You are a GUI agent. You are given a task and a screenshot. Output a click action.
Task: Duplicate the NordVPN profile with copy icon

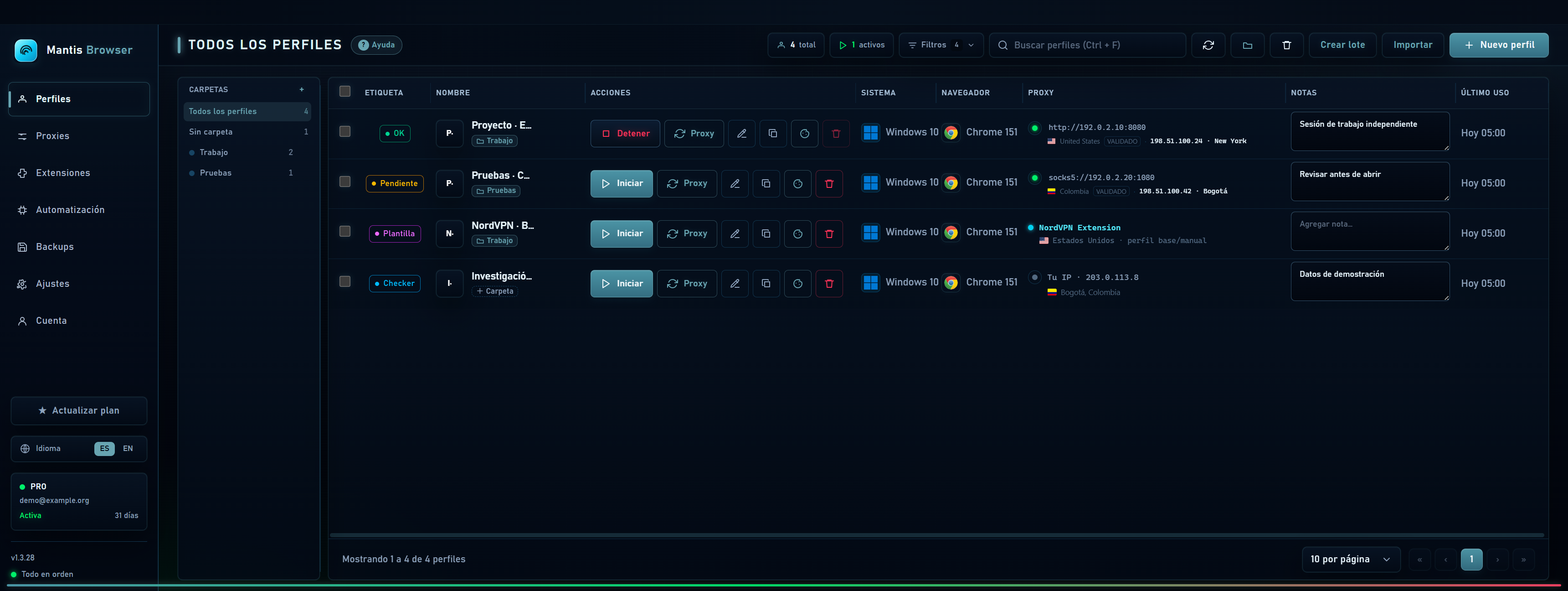pyautogui.click(x=766, y=233)
